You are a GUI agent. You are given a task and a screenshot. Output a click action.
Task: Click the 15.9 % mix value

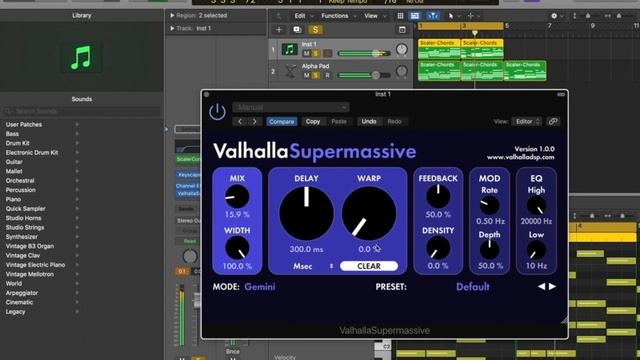click(237, 214)
